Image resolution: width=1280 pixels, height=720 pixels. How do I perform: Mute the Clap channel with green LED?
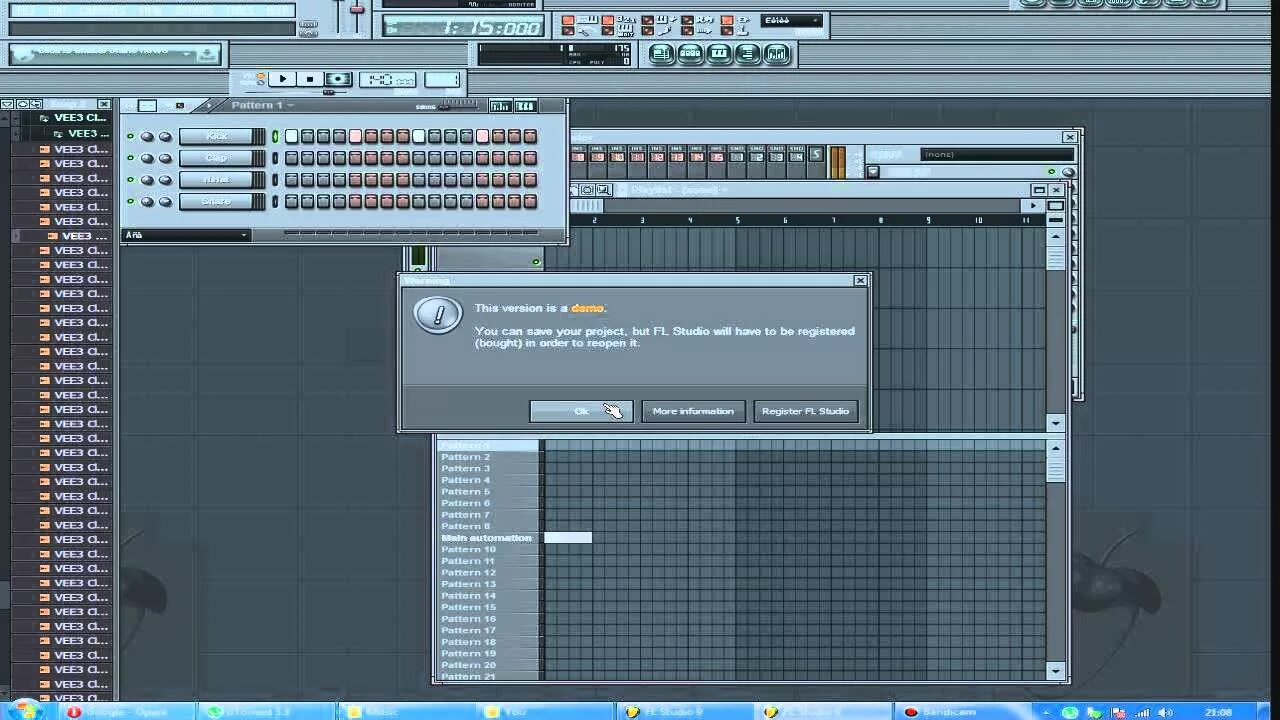pos(130,159)
